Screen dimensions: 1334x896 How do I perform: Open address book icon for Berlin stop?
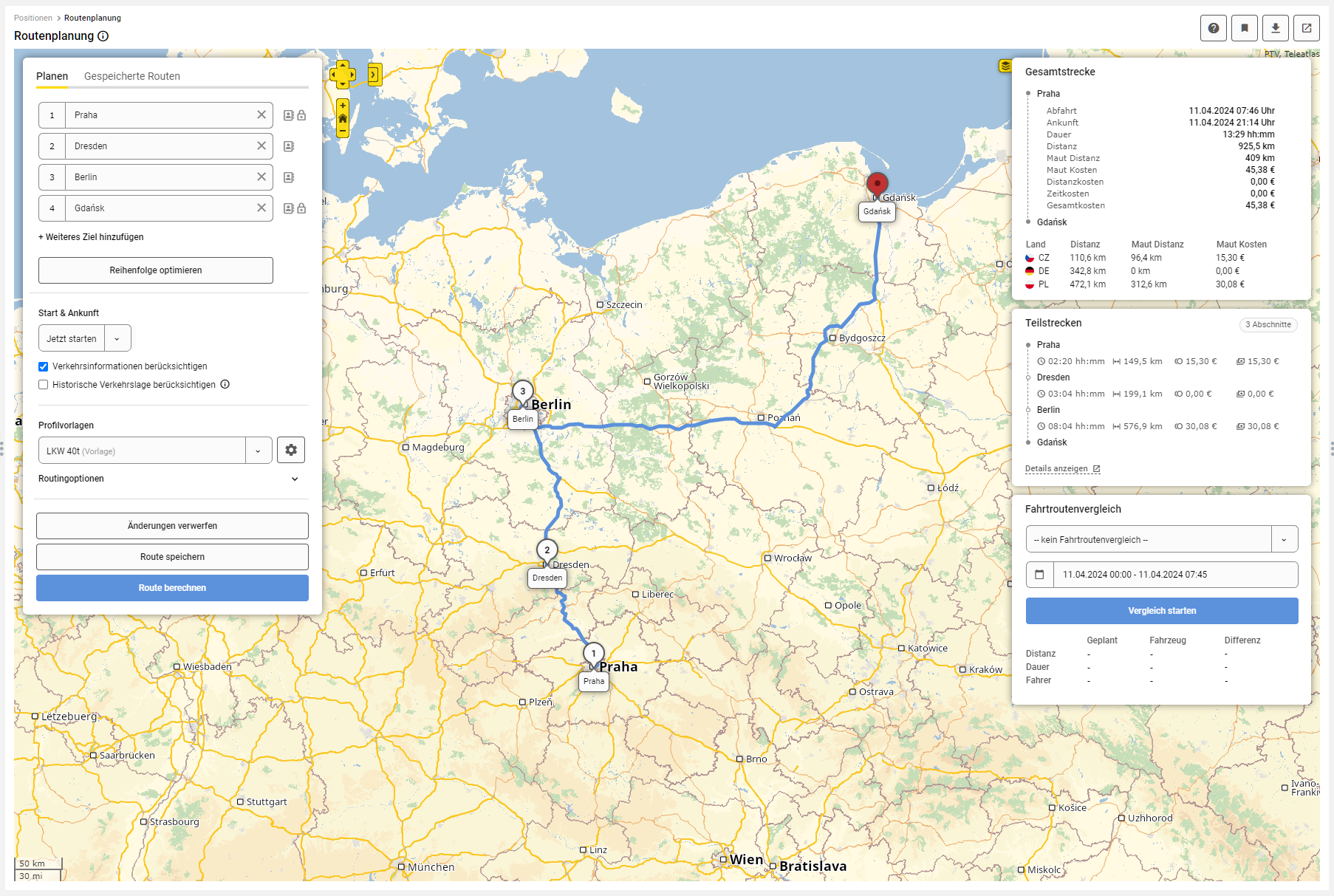[x=289, y=177]
